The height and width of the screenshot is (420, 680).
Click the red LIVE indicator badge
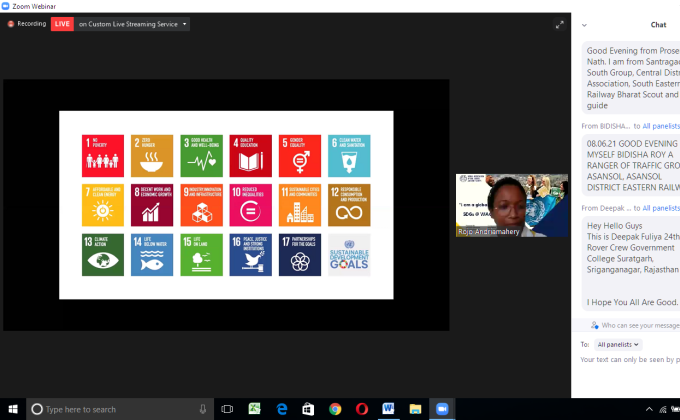pyautogui.click(x=62, y=24)
